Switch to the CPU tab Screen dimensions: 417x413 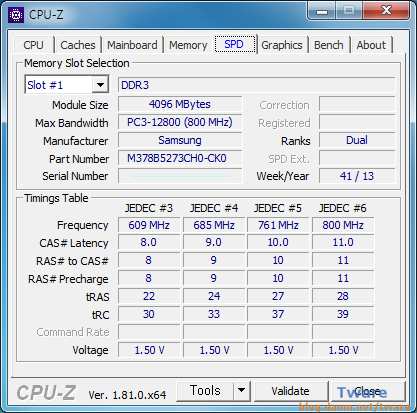(x=33, y=45)
